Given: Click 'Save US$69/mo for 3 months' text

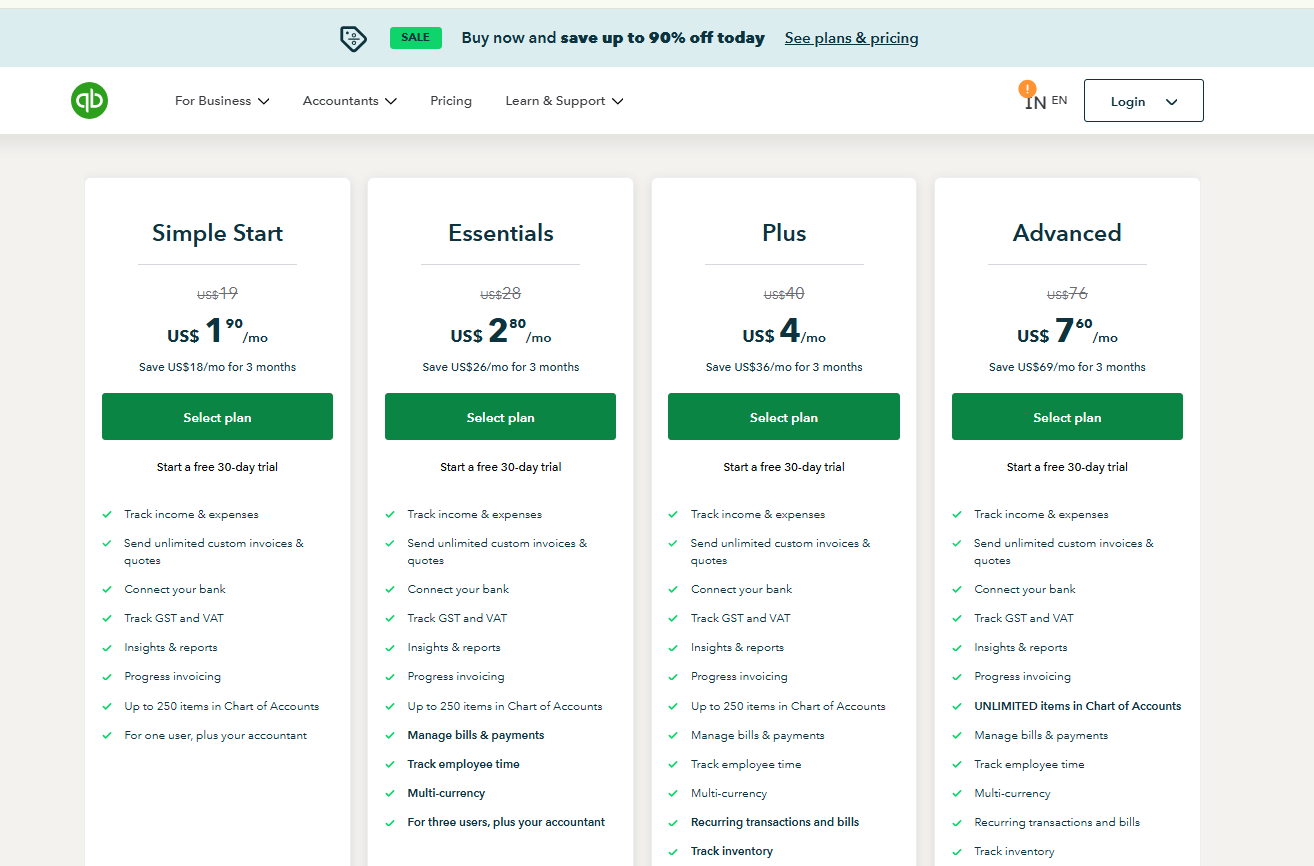Looking at the screenshot, I should 1067,367.
